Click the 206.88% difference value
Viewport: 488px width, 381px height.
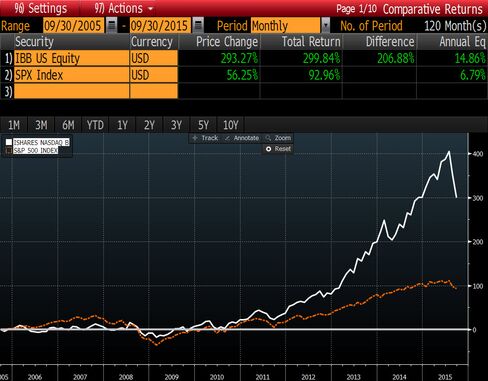396,58
